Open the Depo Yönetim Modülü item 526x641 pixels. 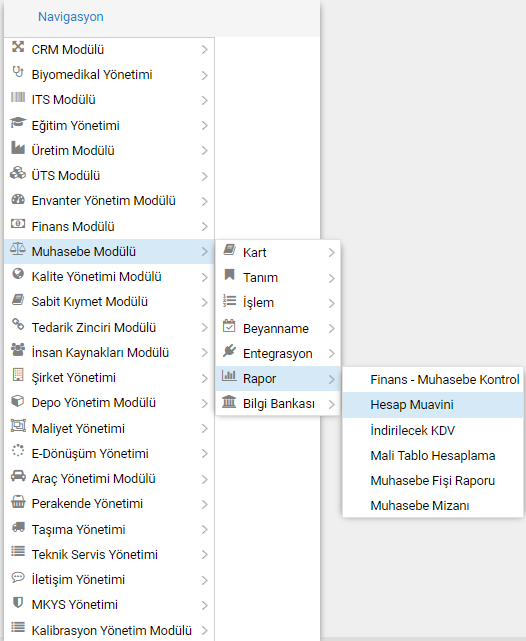(109, 403)
